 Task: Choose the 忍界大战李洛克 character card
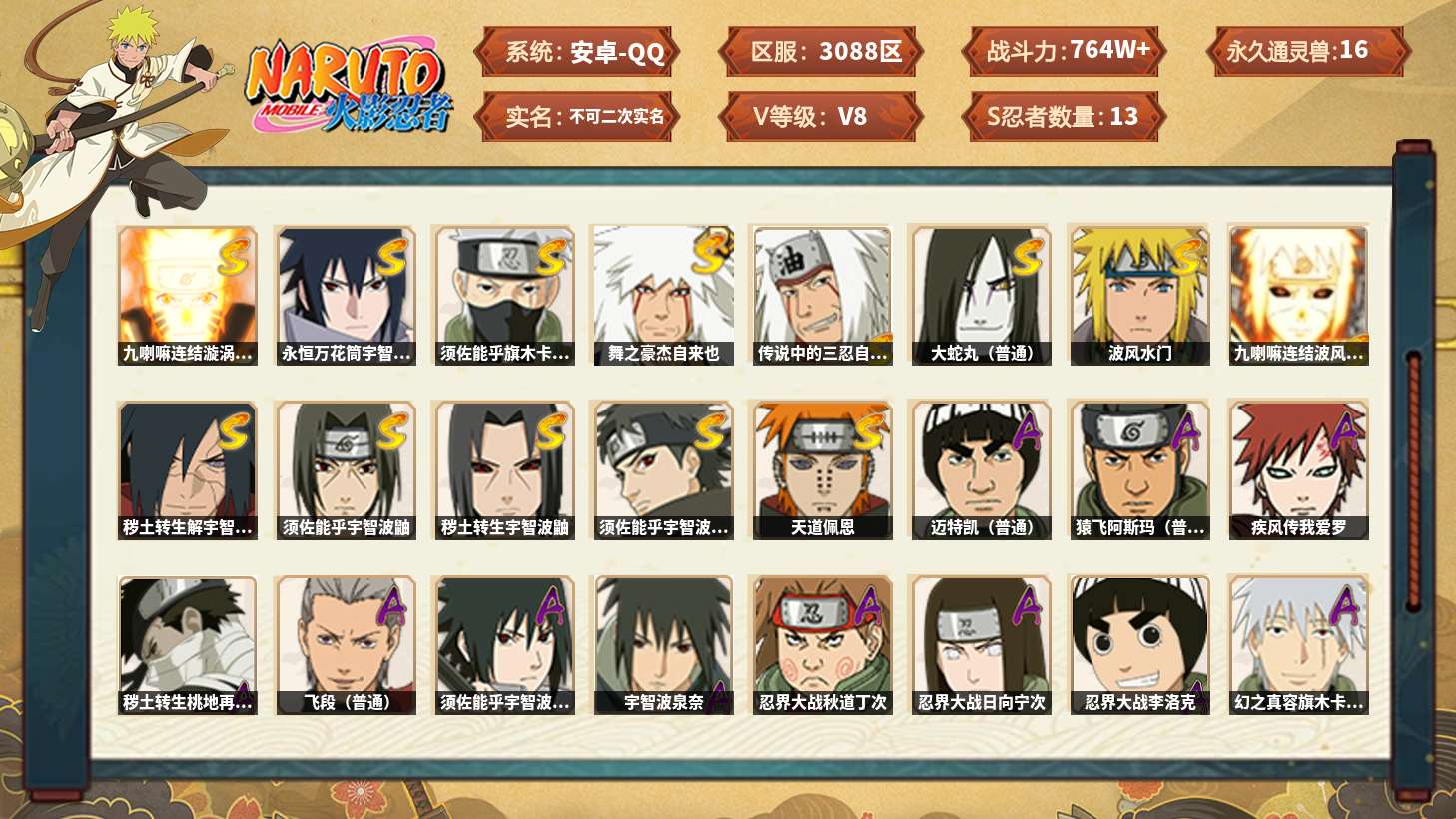(1138, 645)
